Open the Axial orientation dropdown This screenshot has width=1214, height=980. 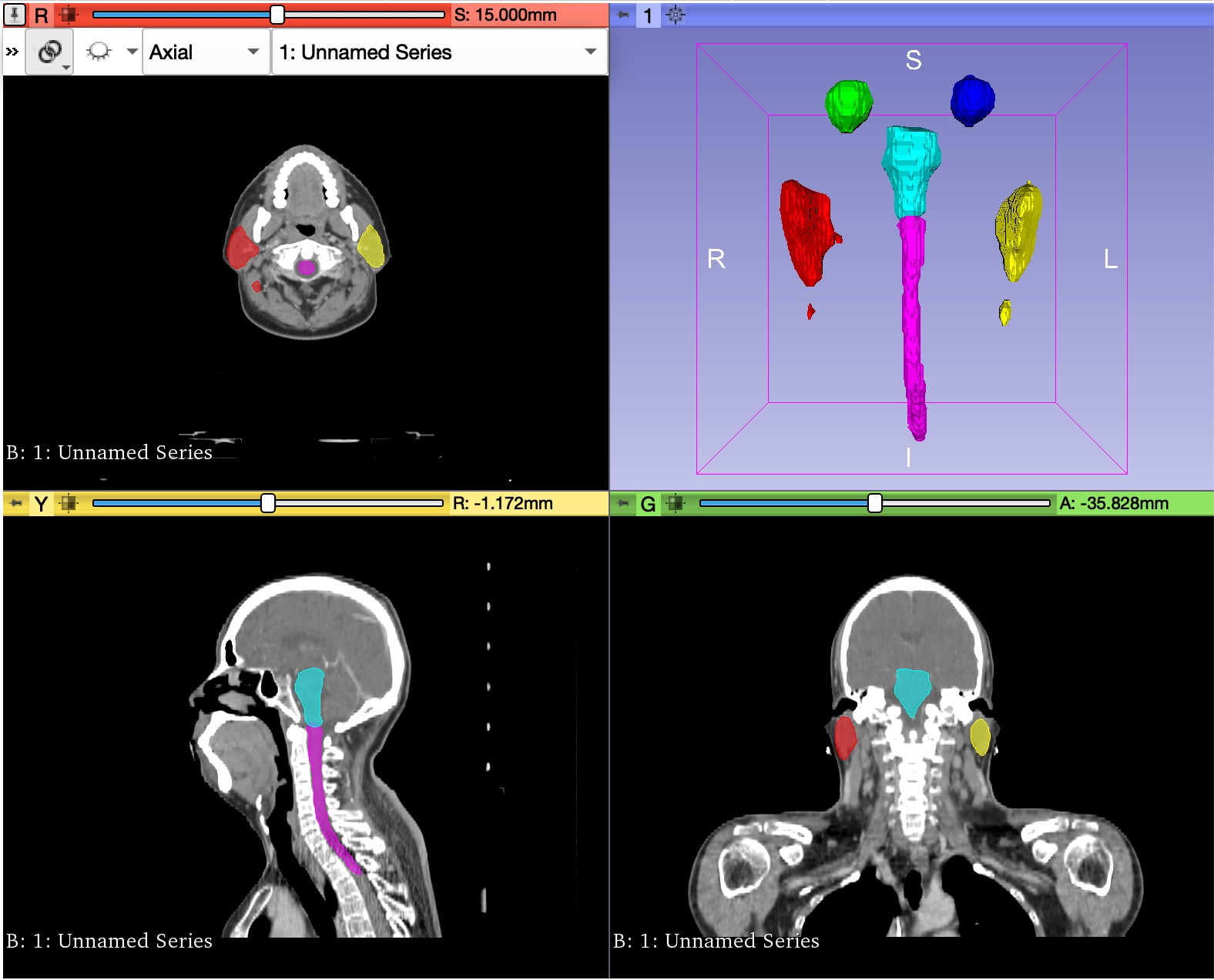point(206,52)
